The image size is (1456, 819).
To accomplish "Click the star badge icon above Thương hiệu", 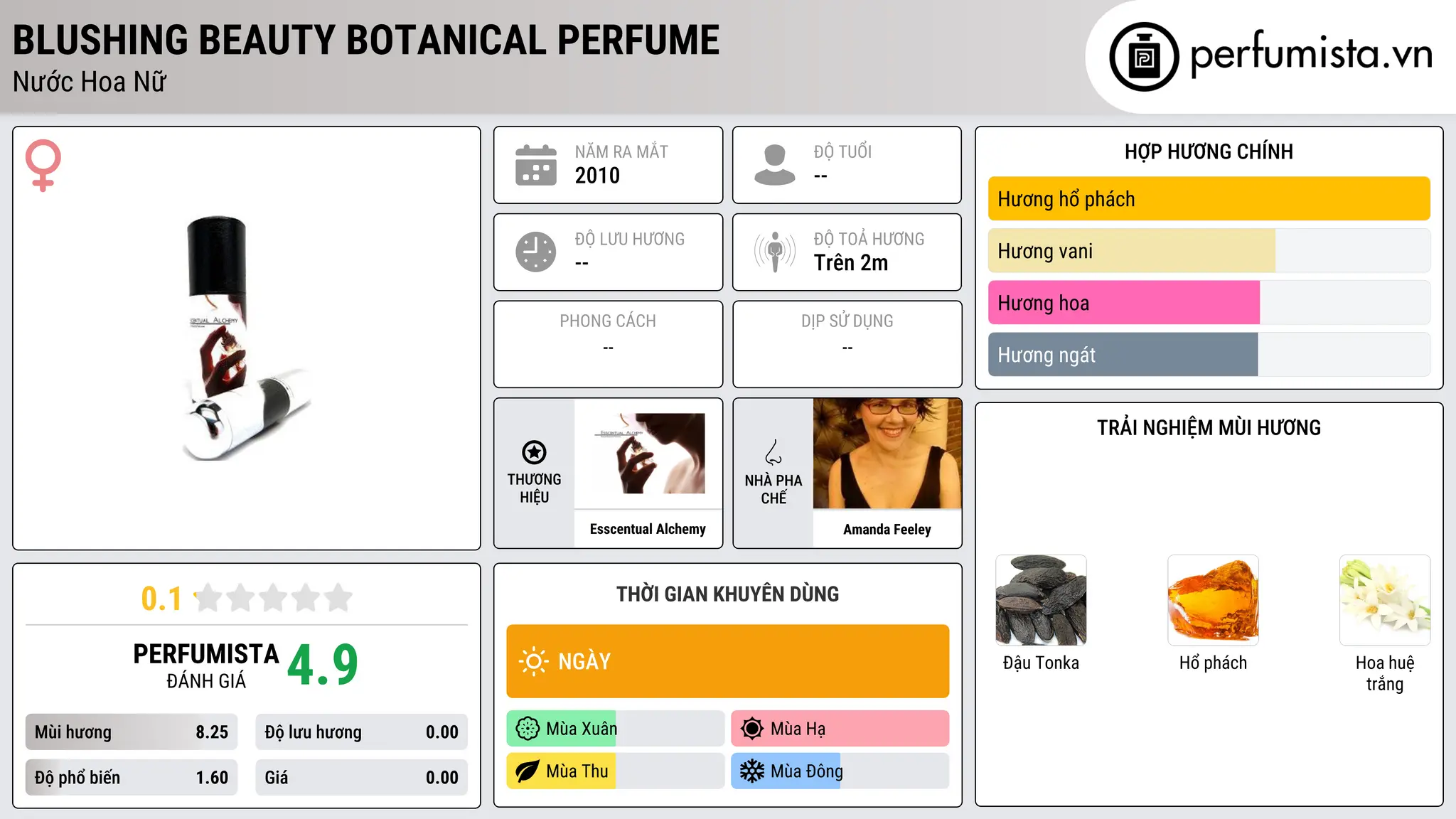I will click(x=534, y=452).
